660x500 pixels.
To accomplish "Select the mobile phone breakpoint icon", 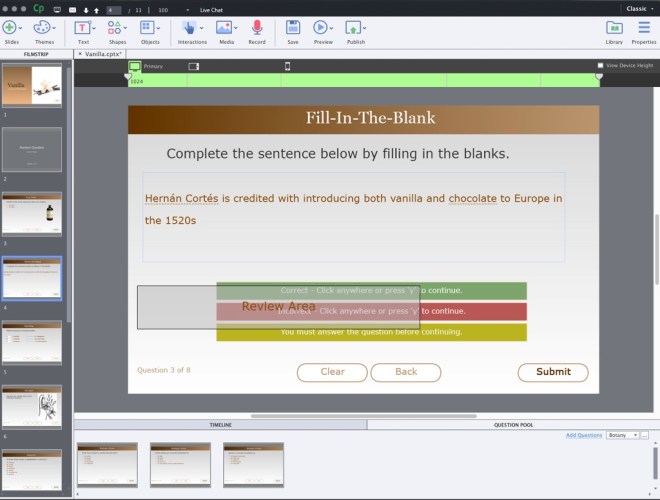I will click(287, 66).
